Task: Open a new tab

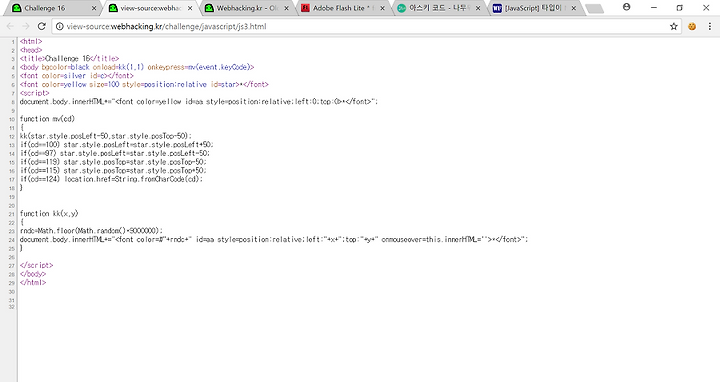Action: click(x=595, y=9)
